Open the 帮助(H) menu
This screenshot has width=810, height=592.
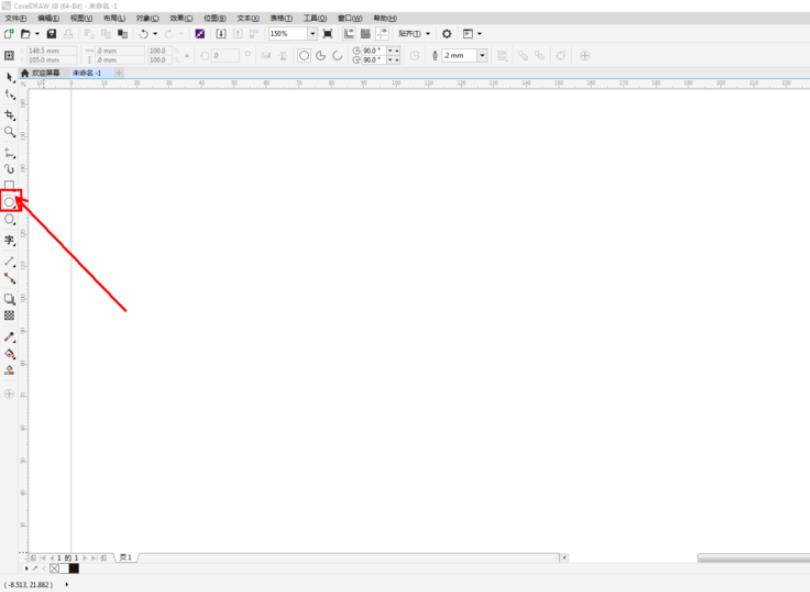click(x=385, y=18)
